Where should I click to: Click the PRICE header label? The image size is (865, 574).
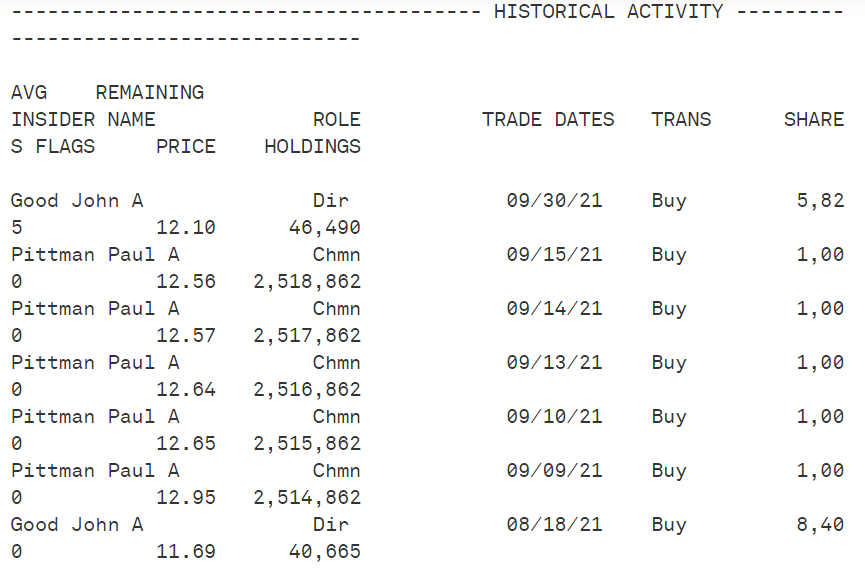point(186,147)
